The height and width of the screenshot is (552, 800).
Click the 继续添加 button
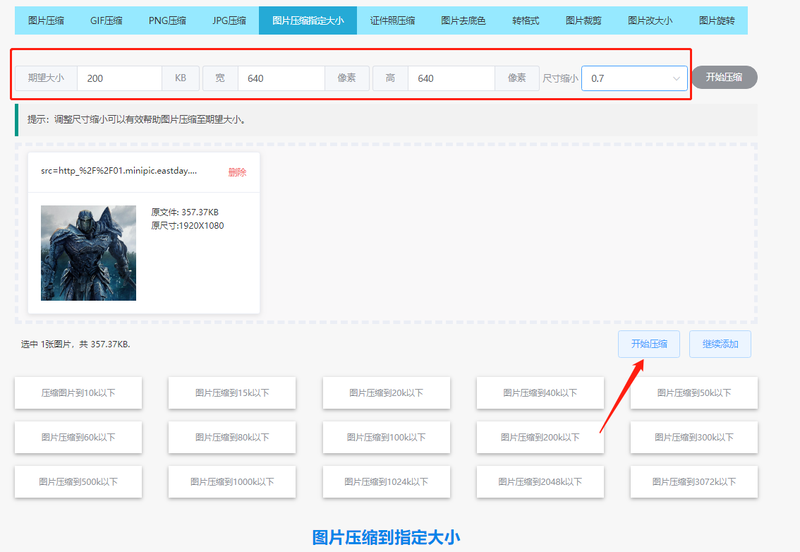tap(720, 344)
